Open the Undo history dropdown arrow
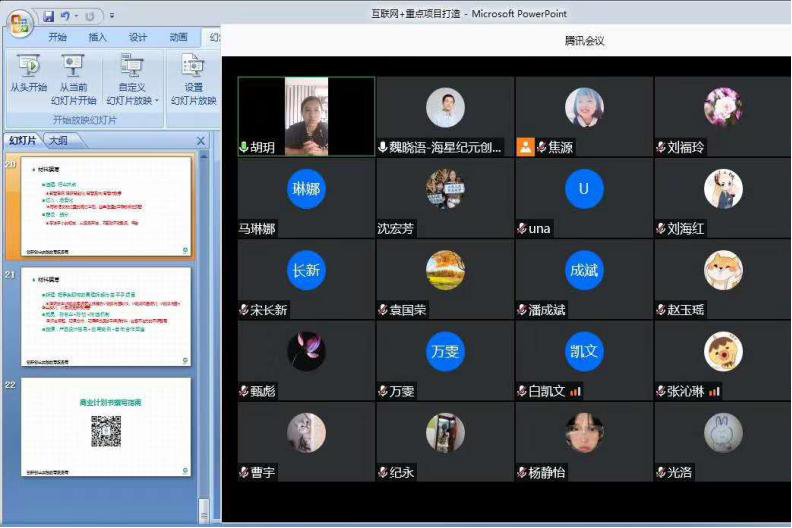 coord(76,16)
